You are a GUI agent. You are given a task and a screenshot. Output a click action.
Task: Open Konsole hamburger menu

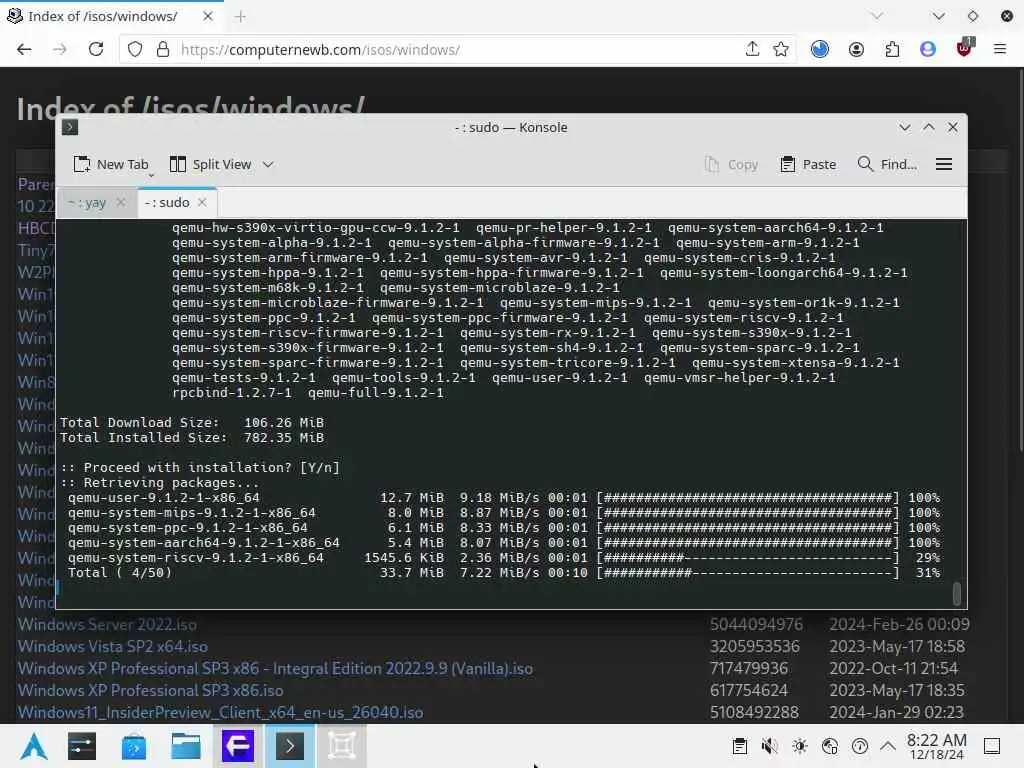(x=944, y=165)
